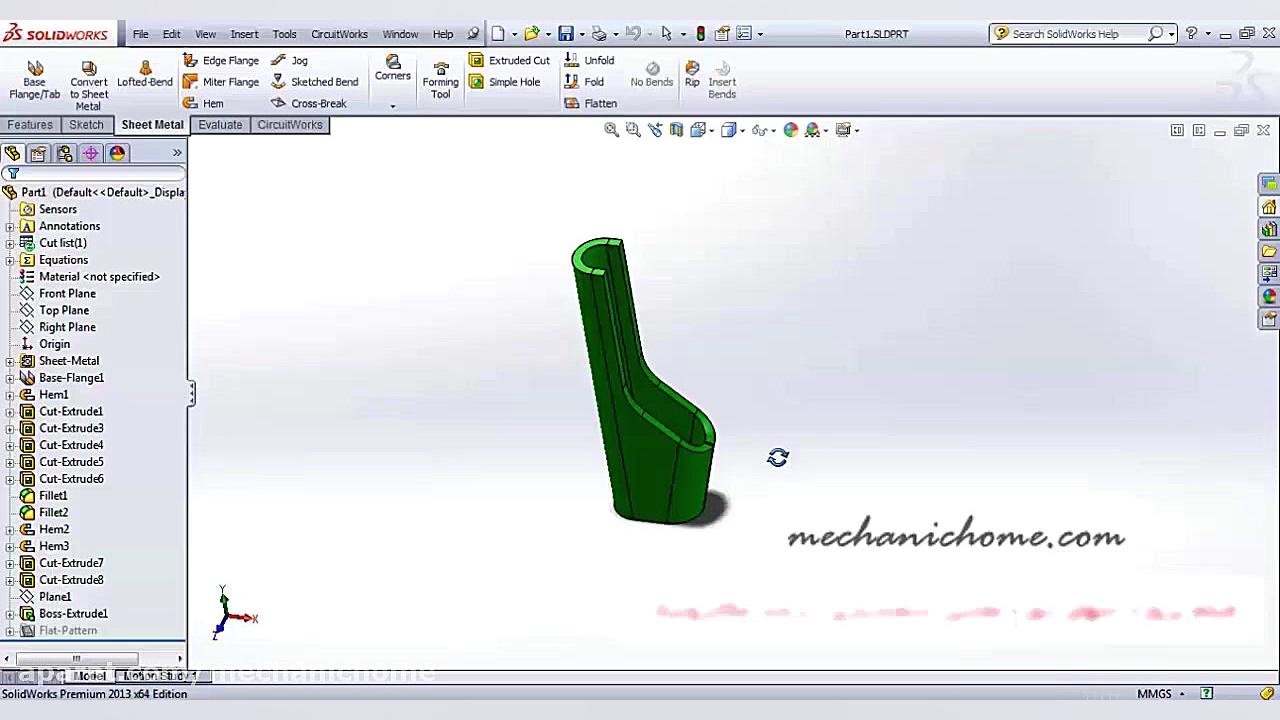Viewport: 1280px width, 720px height.
Task: Select Fillet2 in the feature tree
Action: (53, 513)
